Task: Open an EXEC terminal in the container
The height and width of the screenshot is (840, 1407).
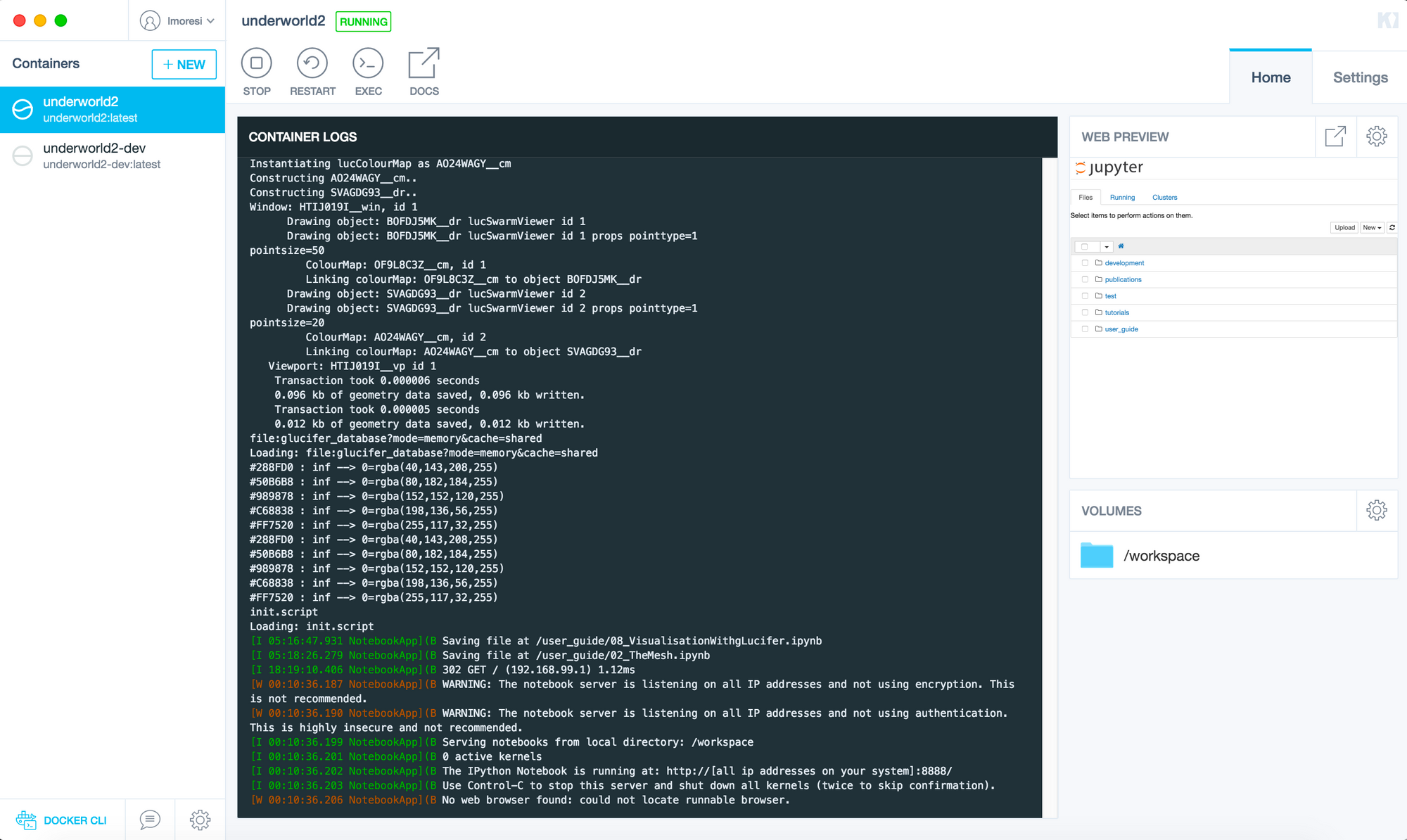Action: click(368, 63)
